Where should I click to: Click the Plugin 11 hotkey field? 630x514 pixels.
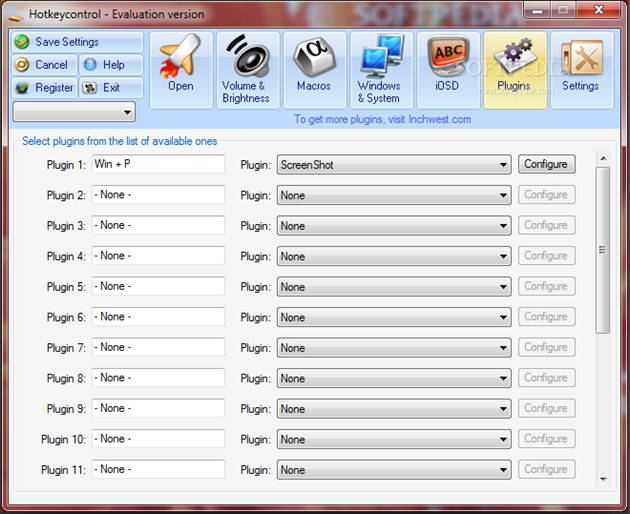pos(158,469)
